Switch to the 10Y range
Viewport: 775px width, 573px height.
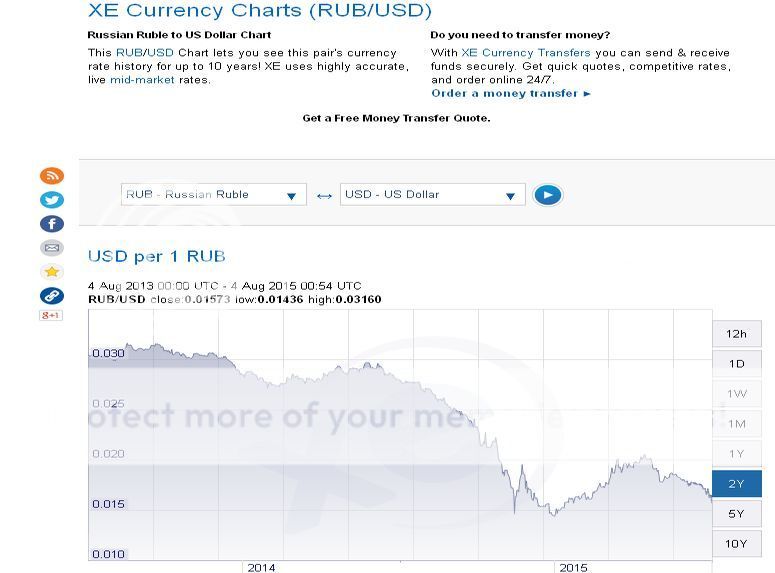[x=736, y=544]
